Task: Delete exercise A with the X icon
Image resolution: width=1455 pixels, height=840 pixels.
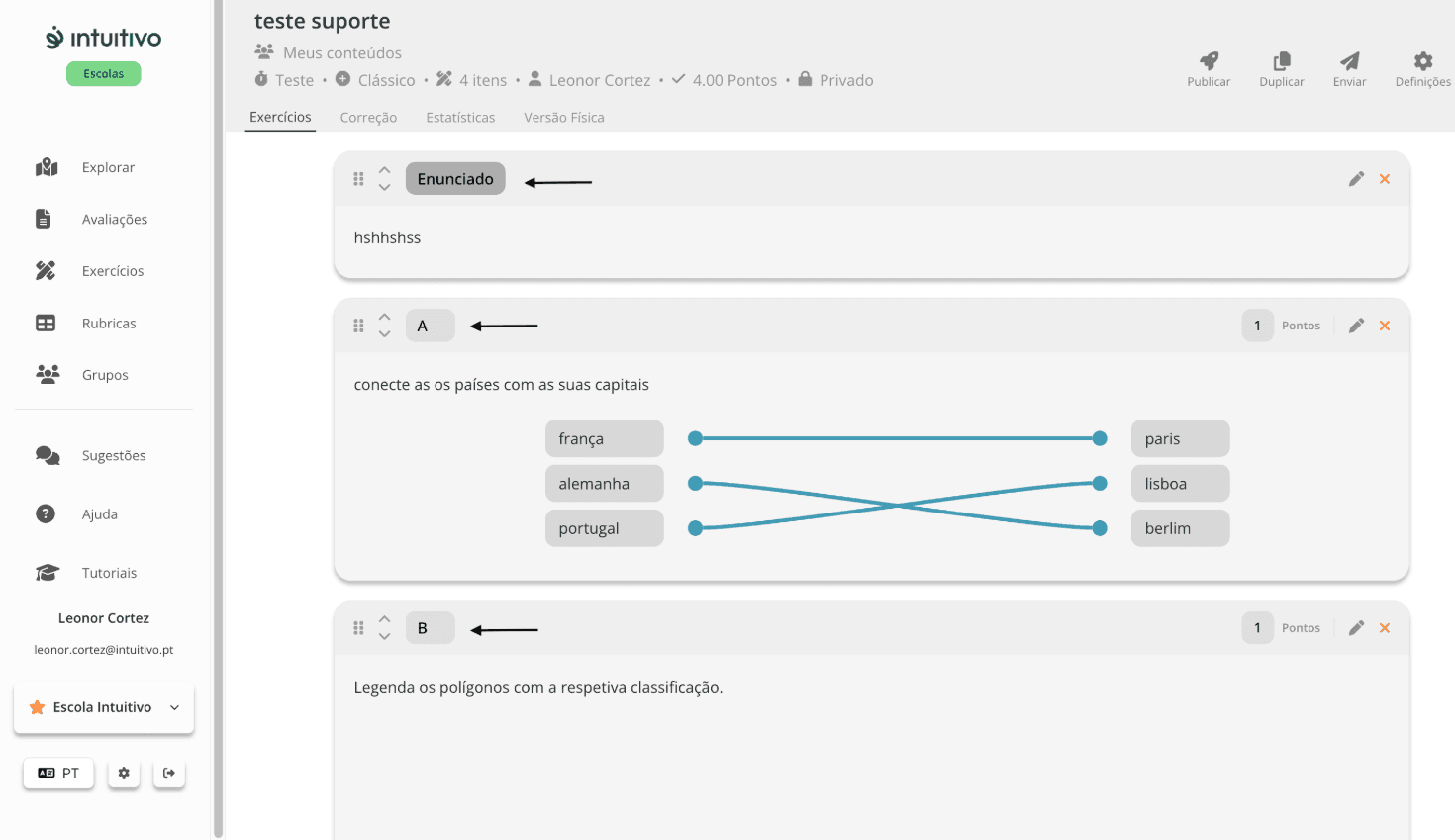Action: pos(1385,326)
